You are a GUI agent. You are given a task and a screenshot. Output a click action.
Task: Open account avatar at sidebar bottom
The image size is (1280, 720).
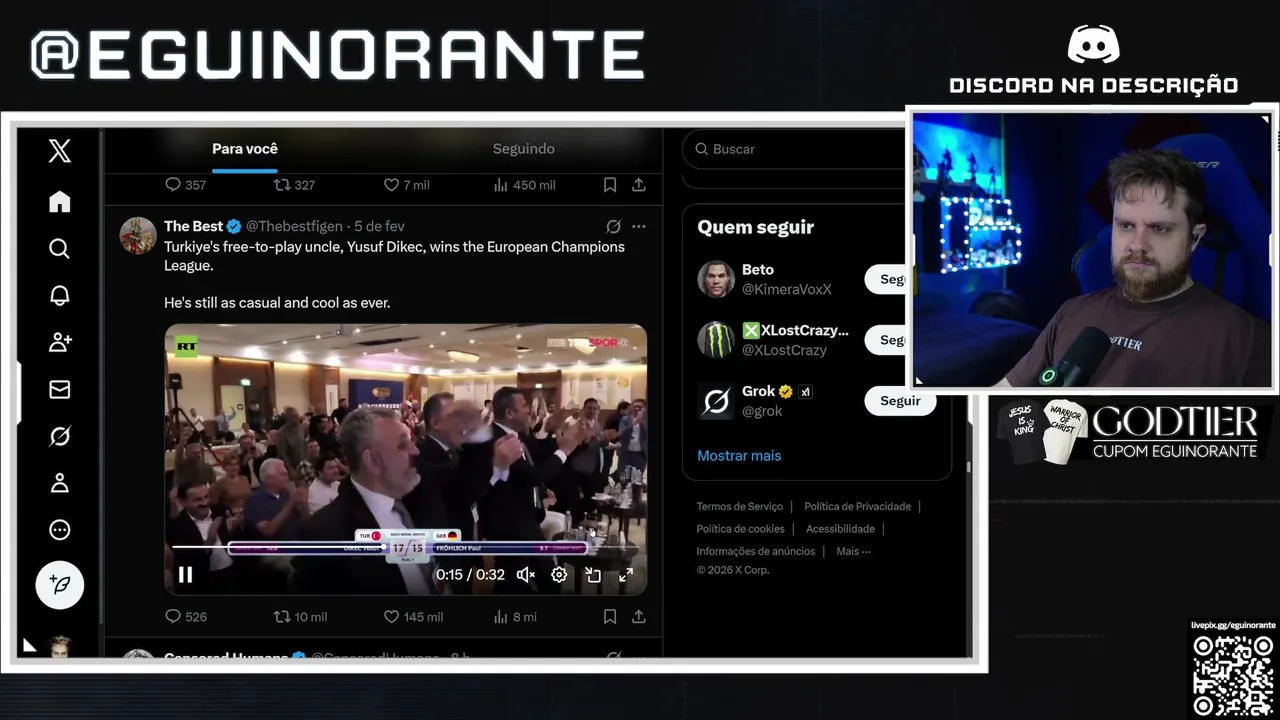coord(60,647)
